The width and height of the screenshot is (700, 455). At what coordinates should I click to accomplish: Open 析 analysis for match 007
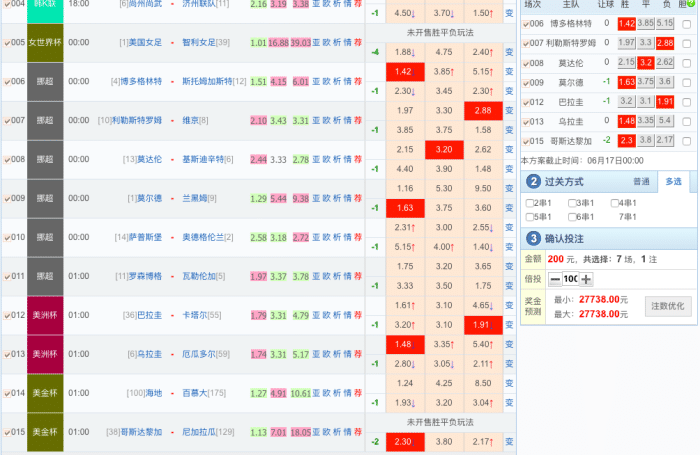pyautogui.click(x=337, y=120)
